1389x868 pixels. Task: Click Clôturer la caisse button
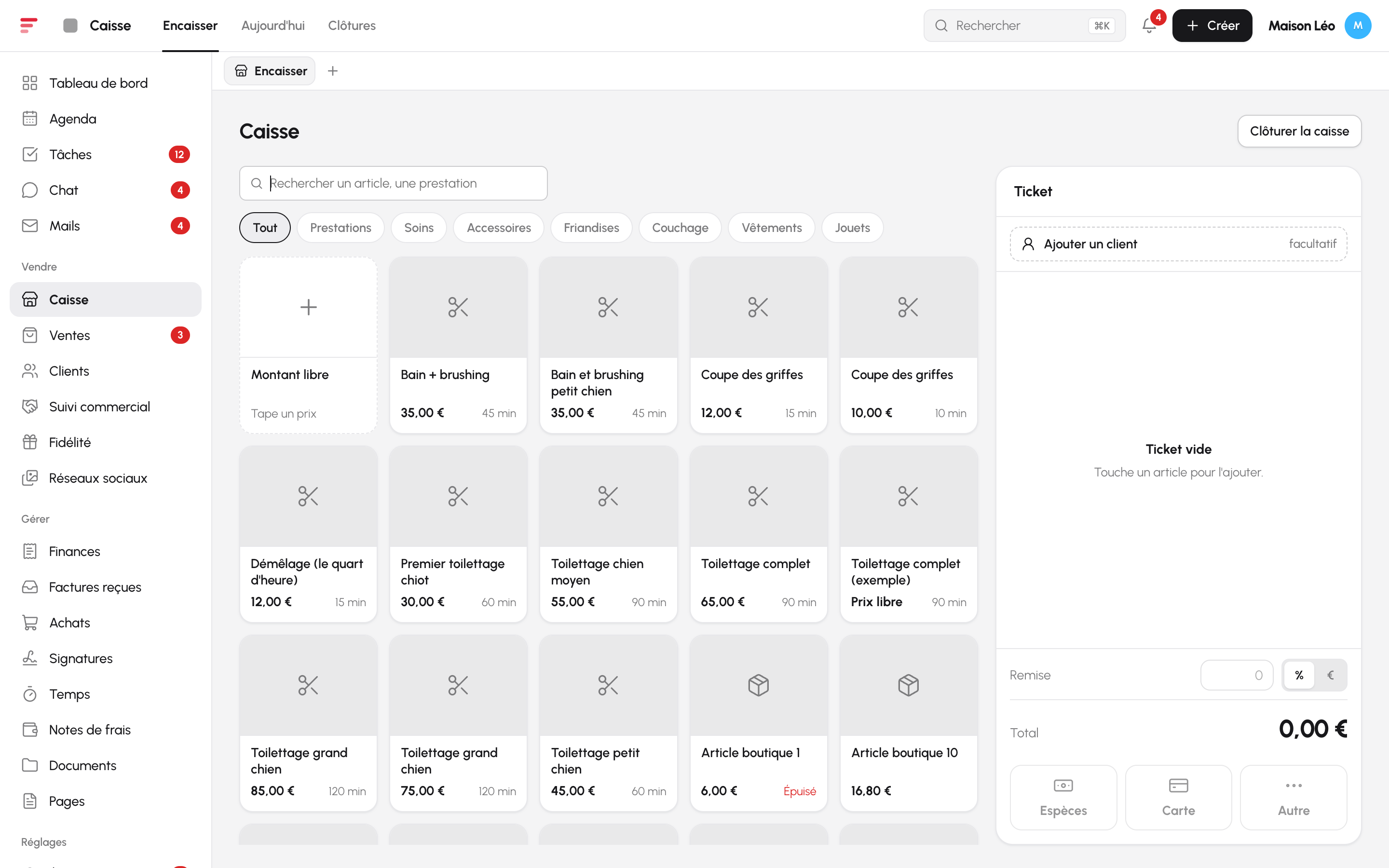pos(1299,131)
